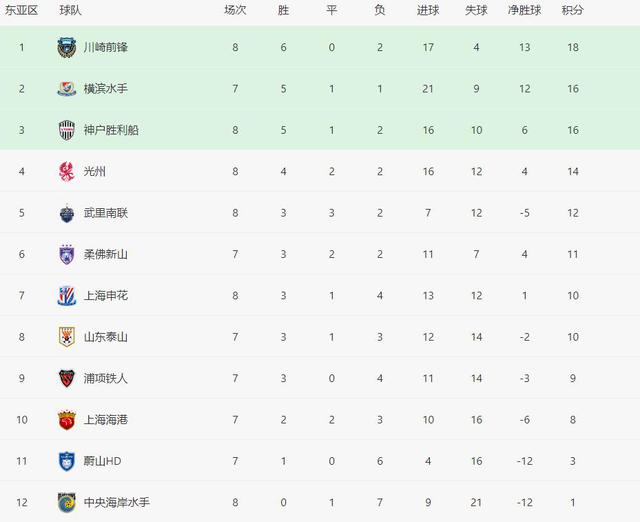Open the 川崎前锋 team name link
Viewport: 640px width, 522px height.
tap(105, 47)
